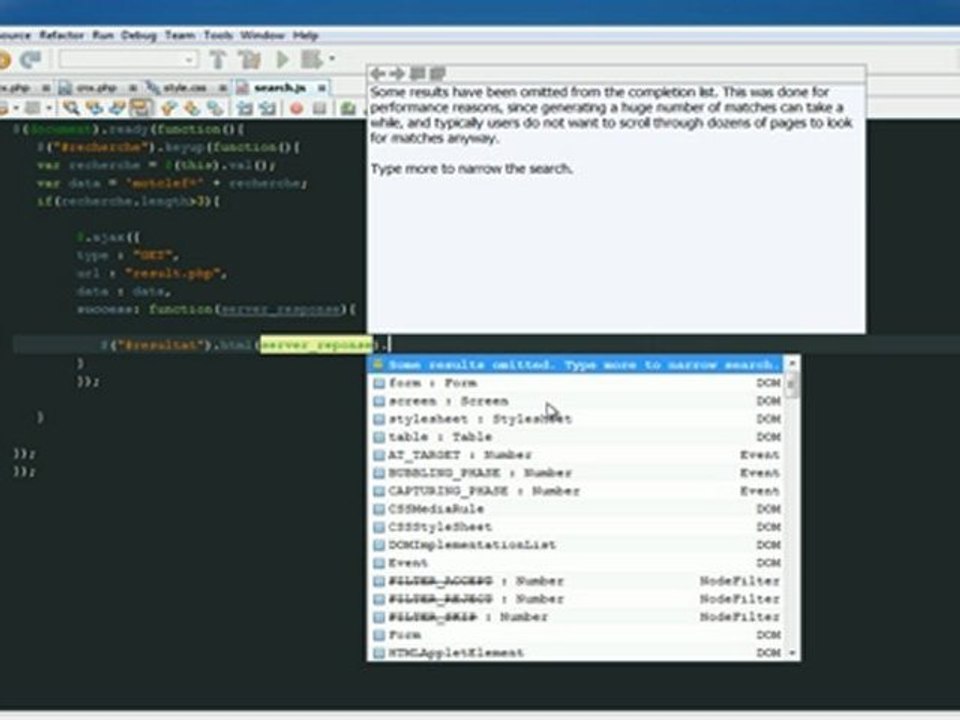Click third icon in documentation popup toolbar
Screen dimensions: 960x720
418,74
